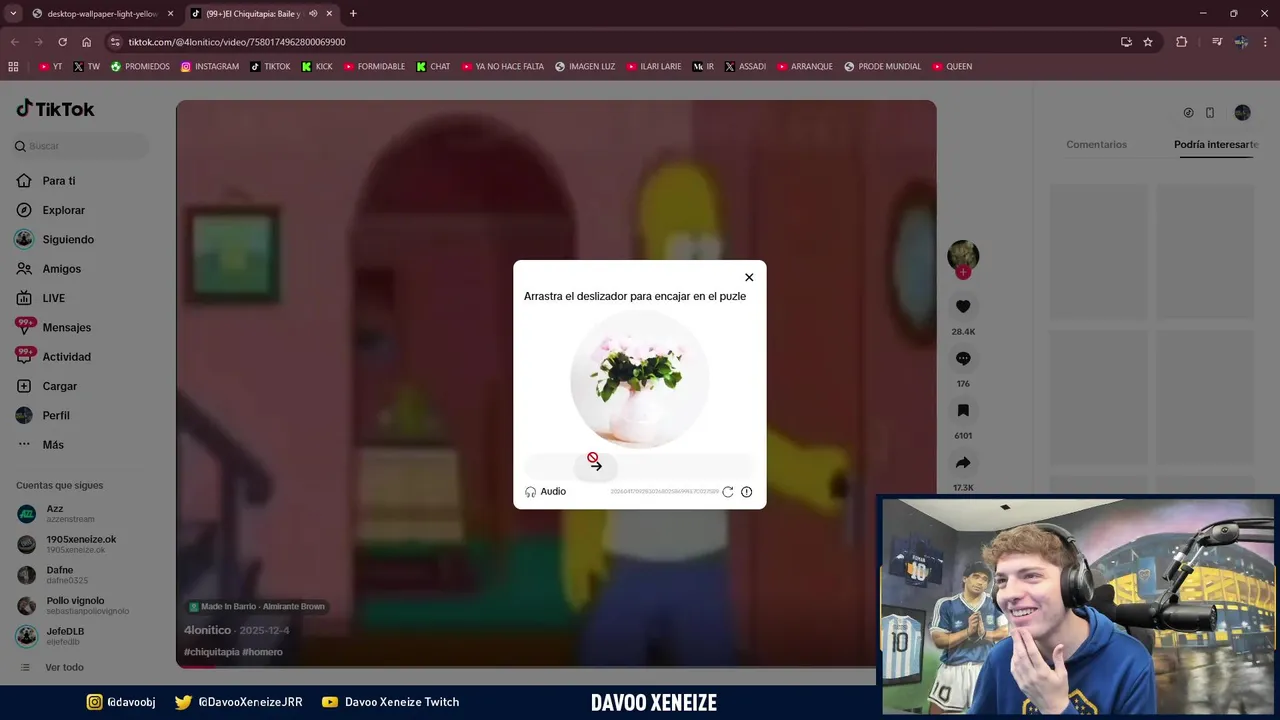Expand Ver todo followed accounts
1280x720 pixels.
(64, 667)
